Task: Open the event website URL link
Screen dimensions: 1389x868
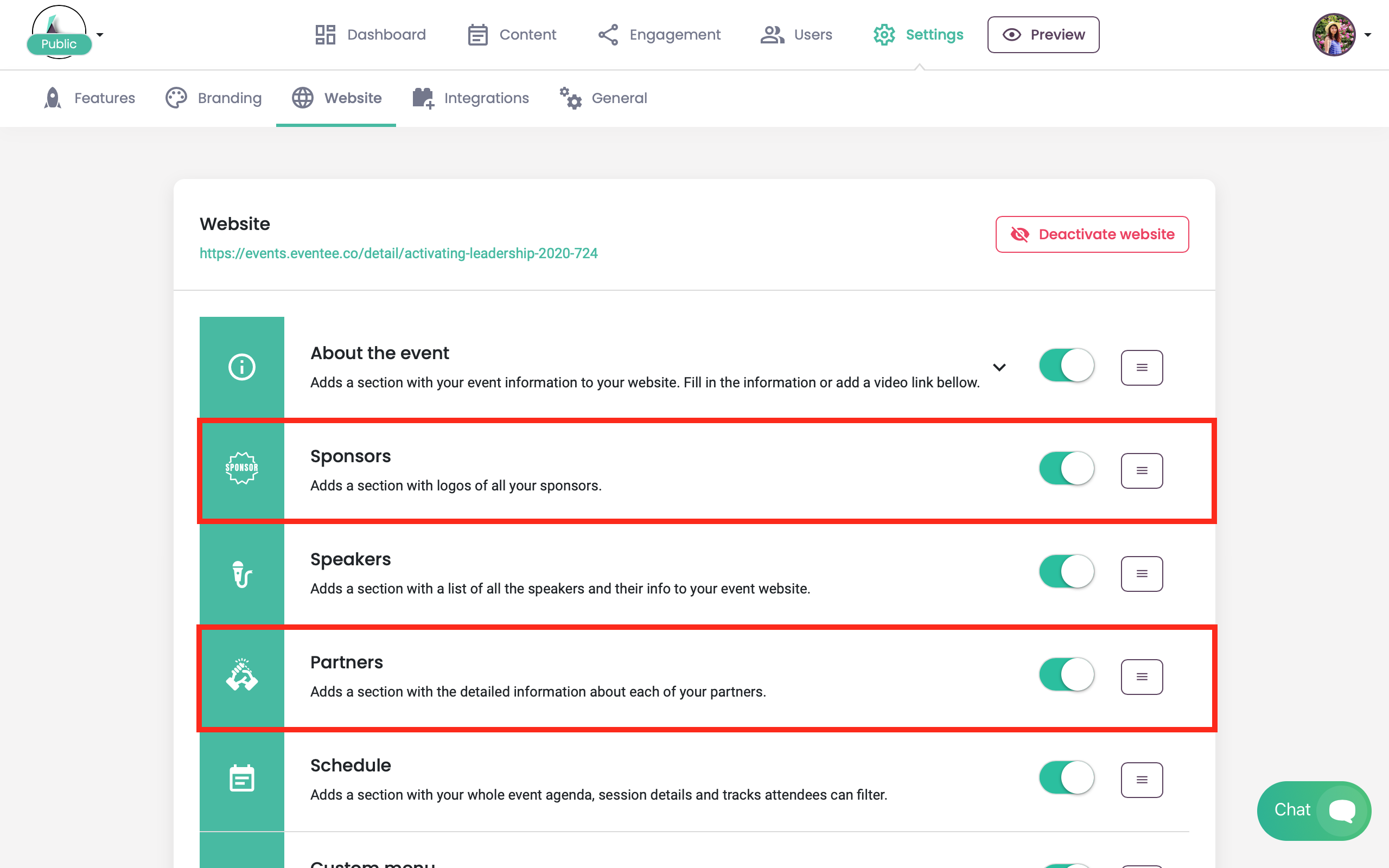Action: click(398, 253)
